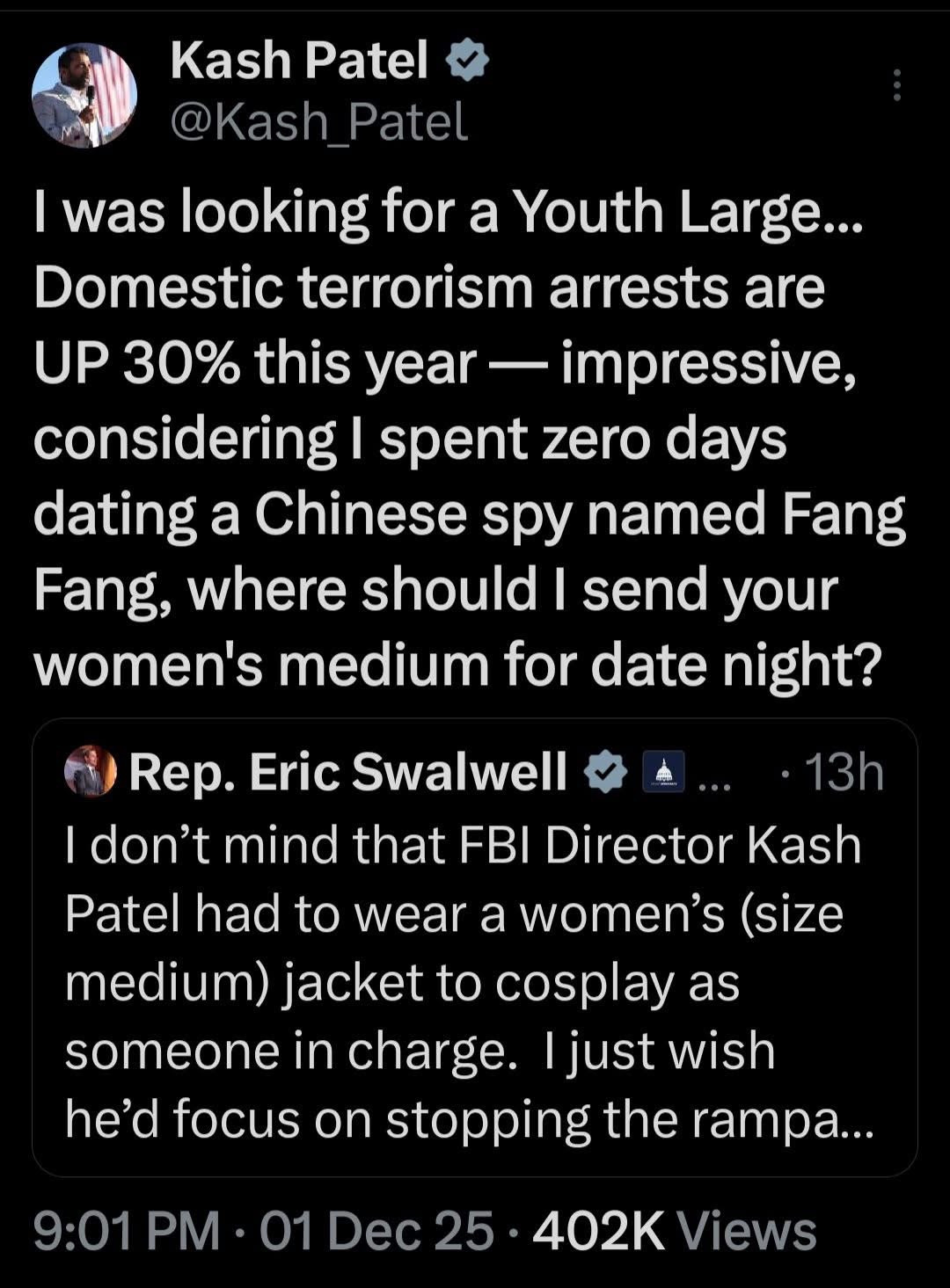This screenshot has height=1288, width=950.
Task: Click the 01 Dec 25 date
Action: coord(377,1230)
